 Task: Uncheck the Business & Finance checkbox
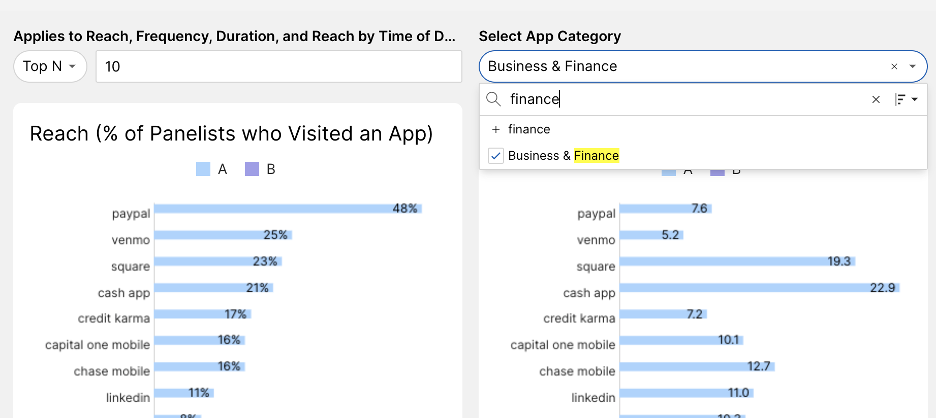click(495, 156)
